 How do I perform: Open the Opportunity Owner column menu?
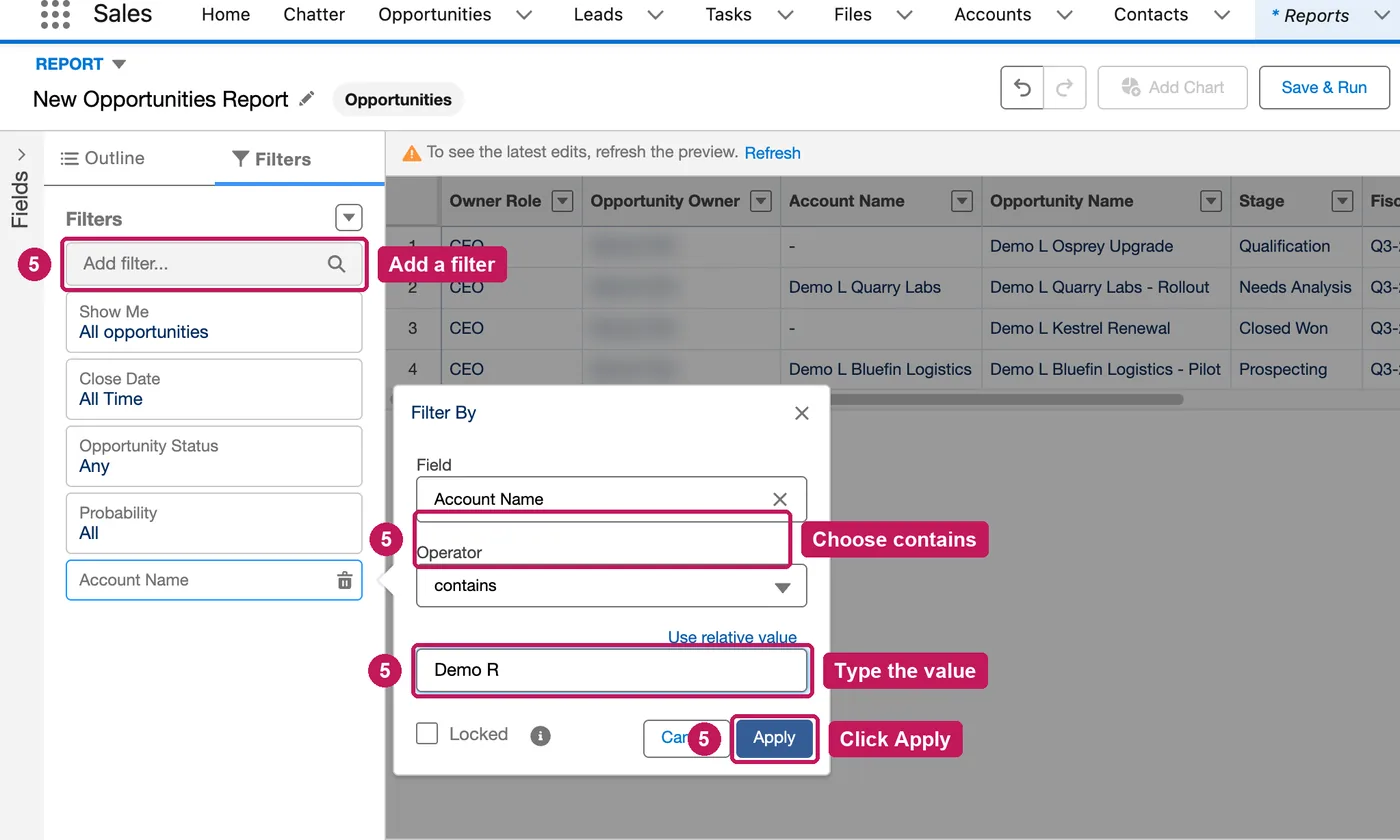point(761,201)
